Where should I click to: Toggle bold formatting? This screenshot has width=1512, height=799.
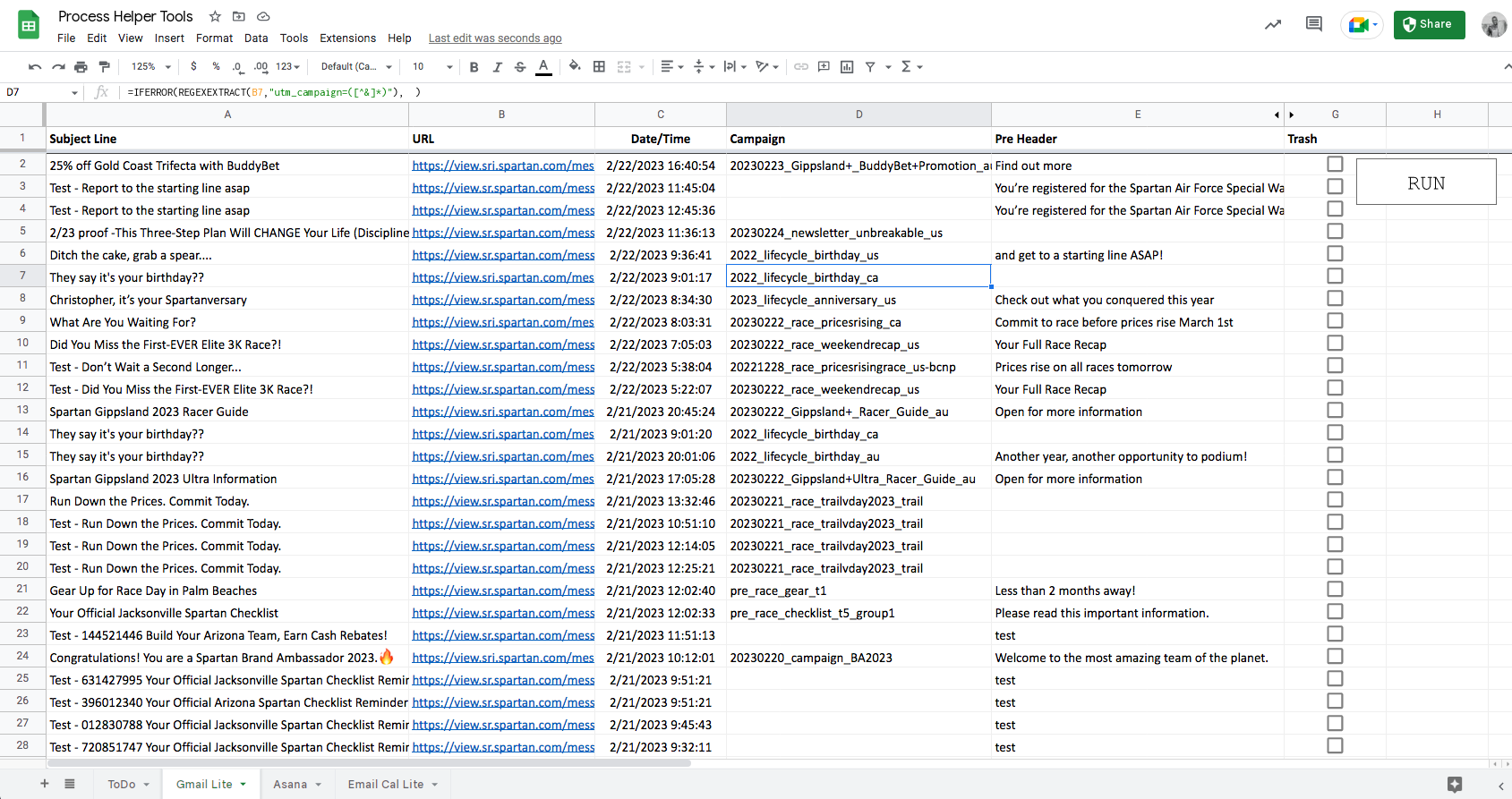pyautogui.click(x=474, y=67)
